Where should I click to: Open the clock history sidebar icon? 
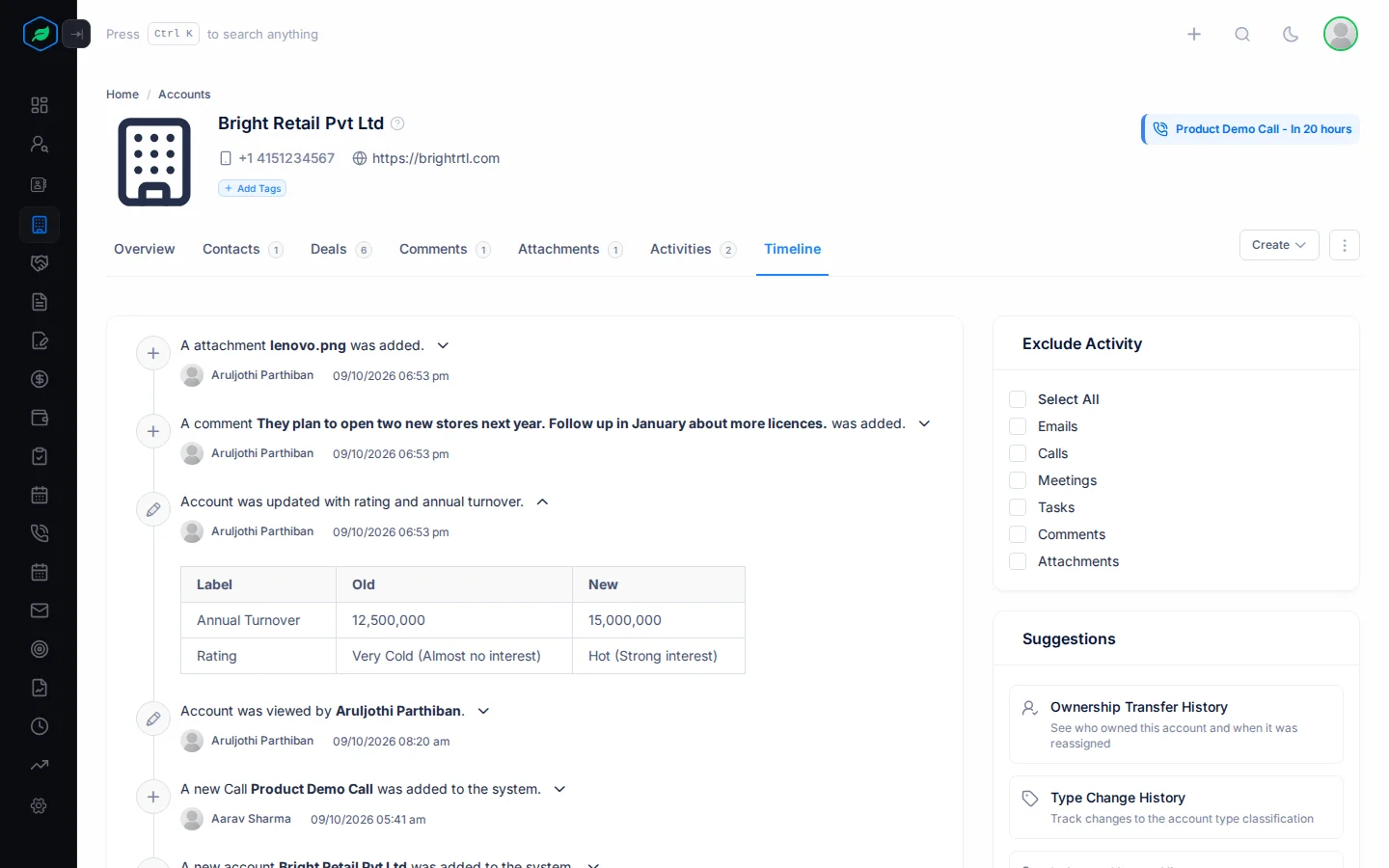pos(40,726)
